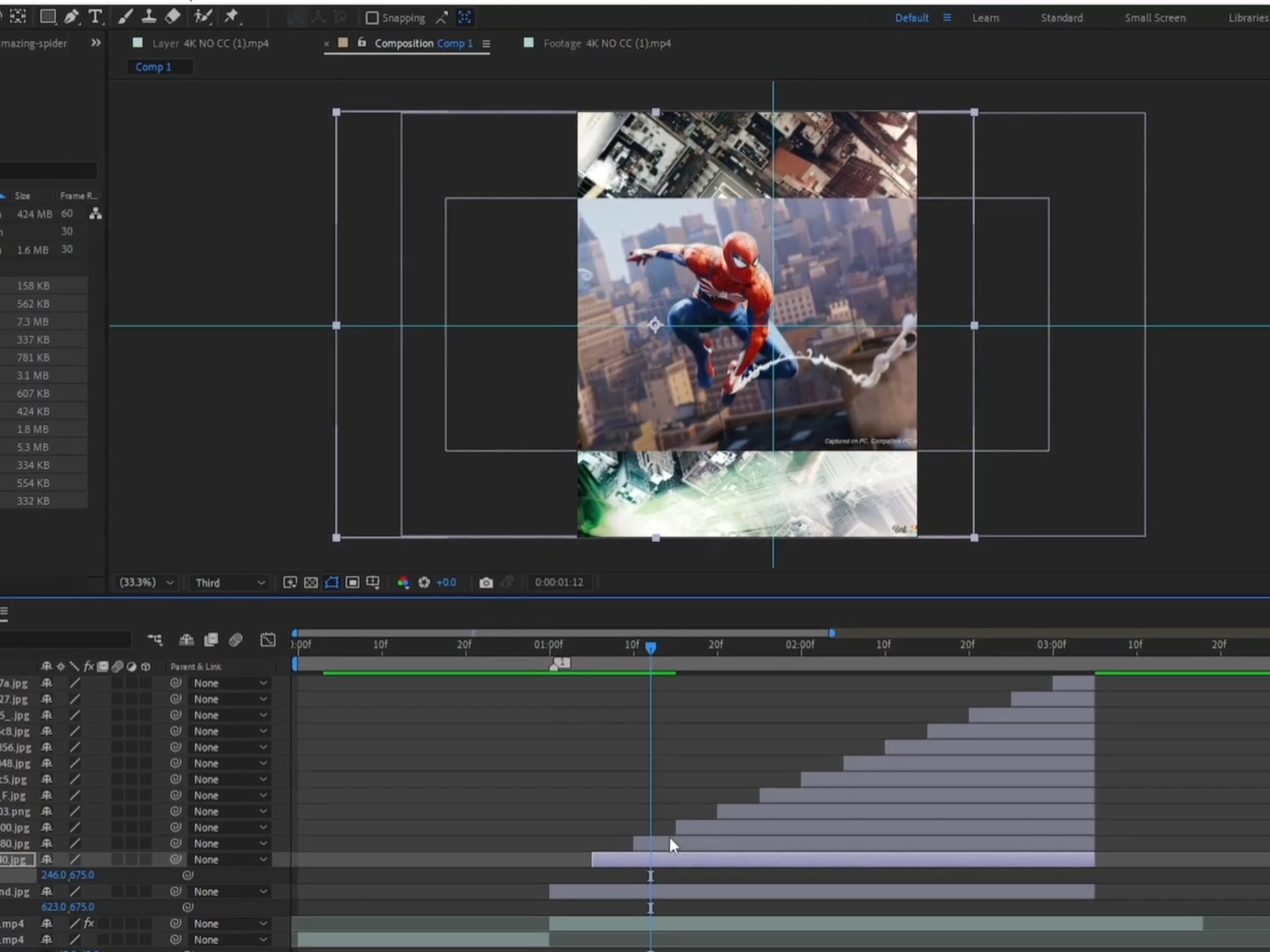Click the Reset Exposure aperture icon
The width and height of the screenshot is (1270, 952).
tap(424, 582)
